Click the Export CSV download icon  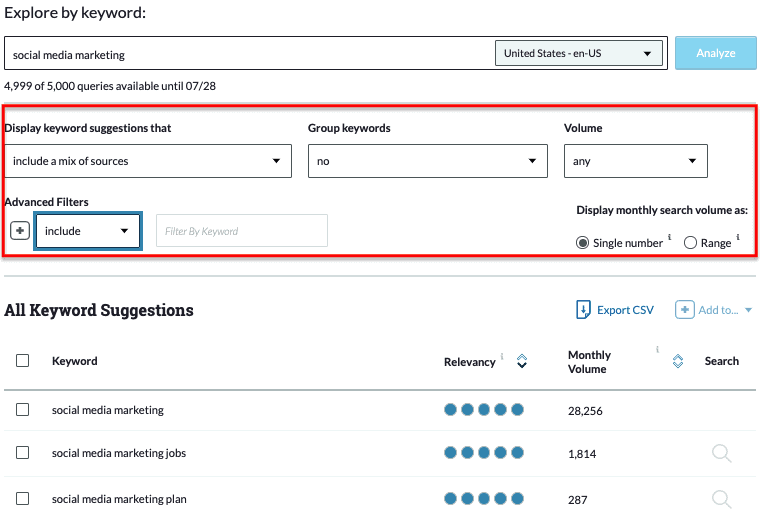(584, 310)
